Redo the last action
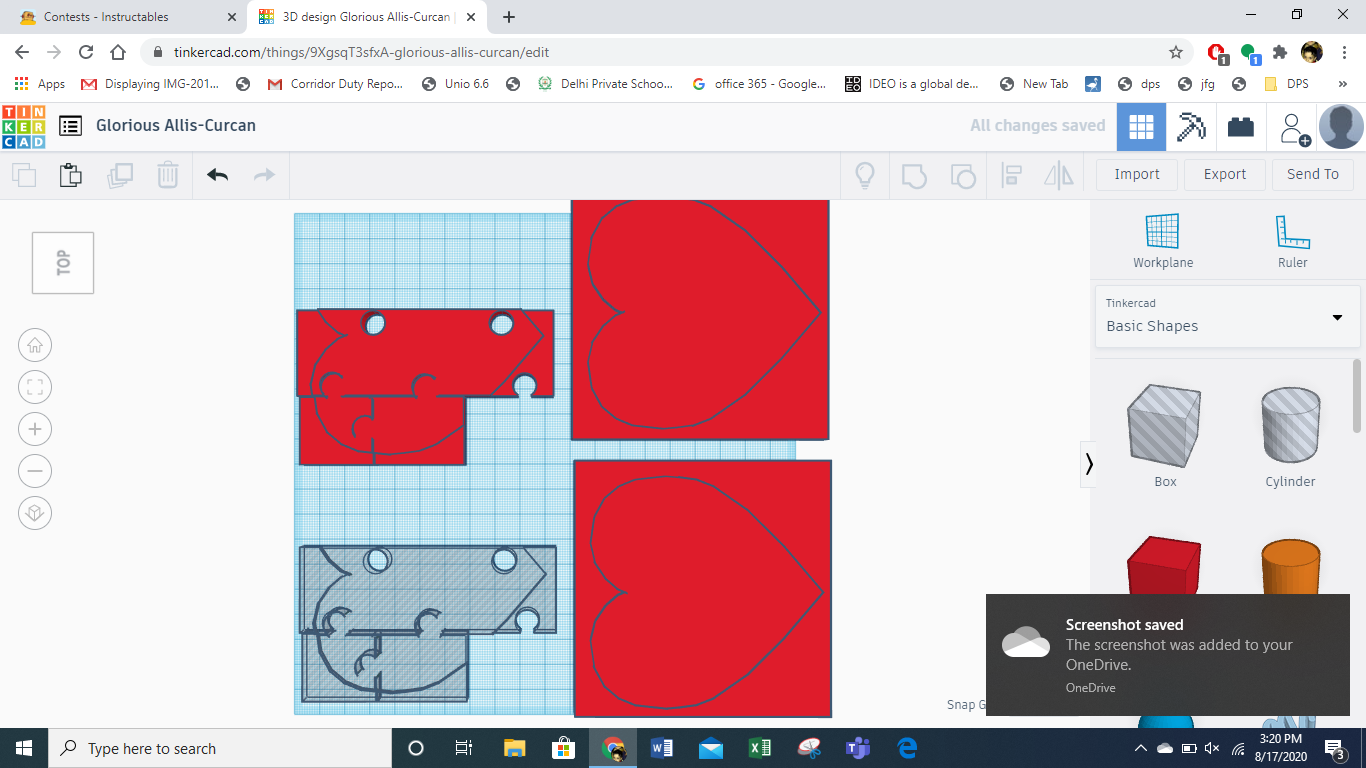This screenshot has width=1366, height=768. click(x=264, y=176)
